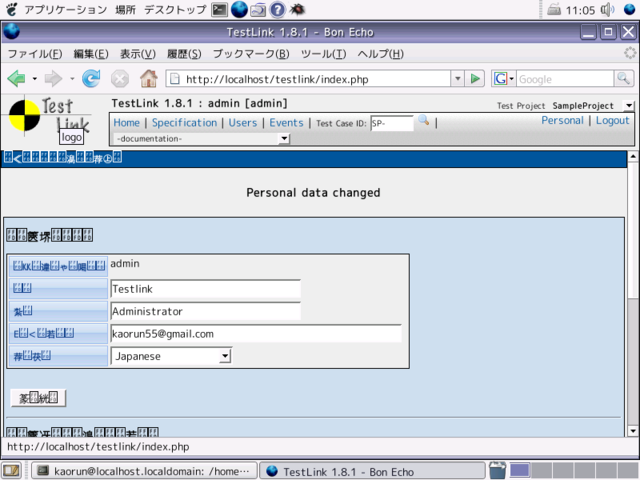
Task: Select the TestLink 1.8.1 taskbar window button
Action: pos(372,471)
